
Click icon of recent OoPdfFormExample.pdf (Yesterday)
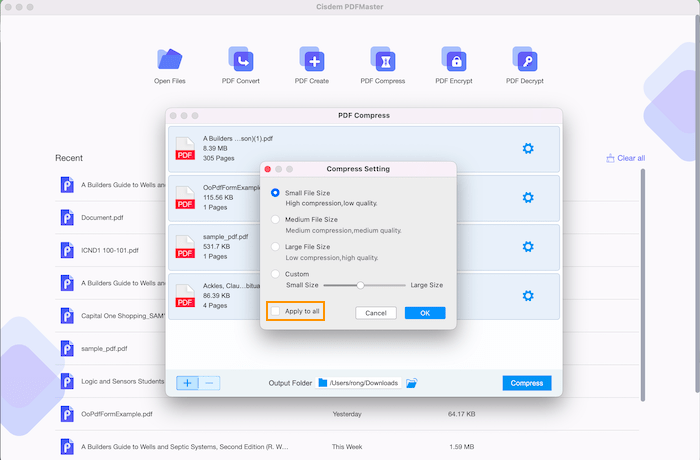(67, 414)
